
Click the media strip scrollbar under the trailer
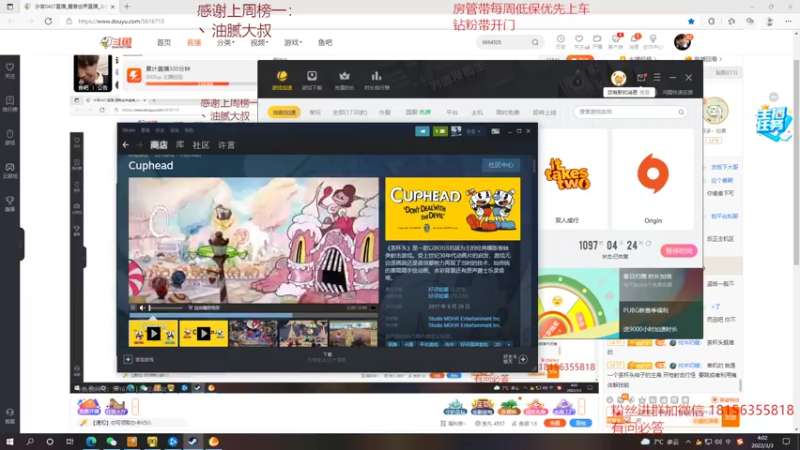click(x=253, y=315)
